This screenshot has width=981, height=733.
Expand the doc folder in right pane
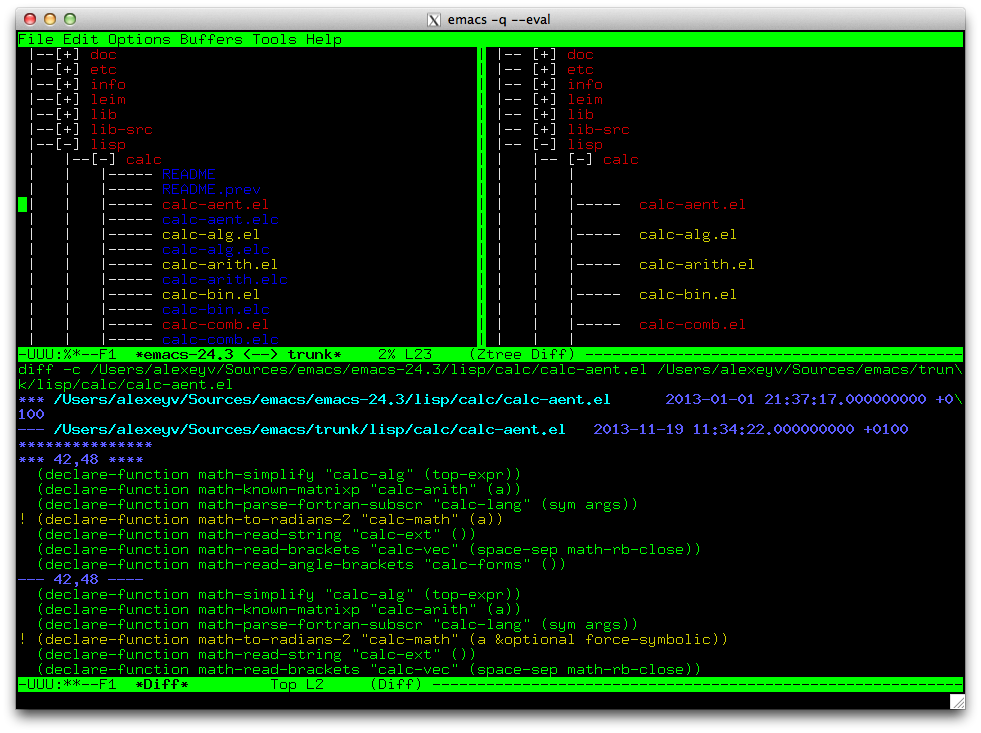click(544, 54)
